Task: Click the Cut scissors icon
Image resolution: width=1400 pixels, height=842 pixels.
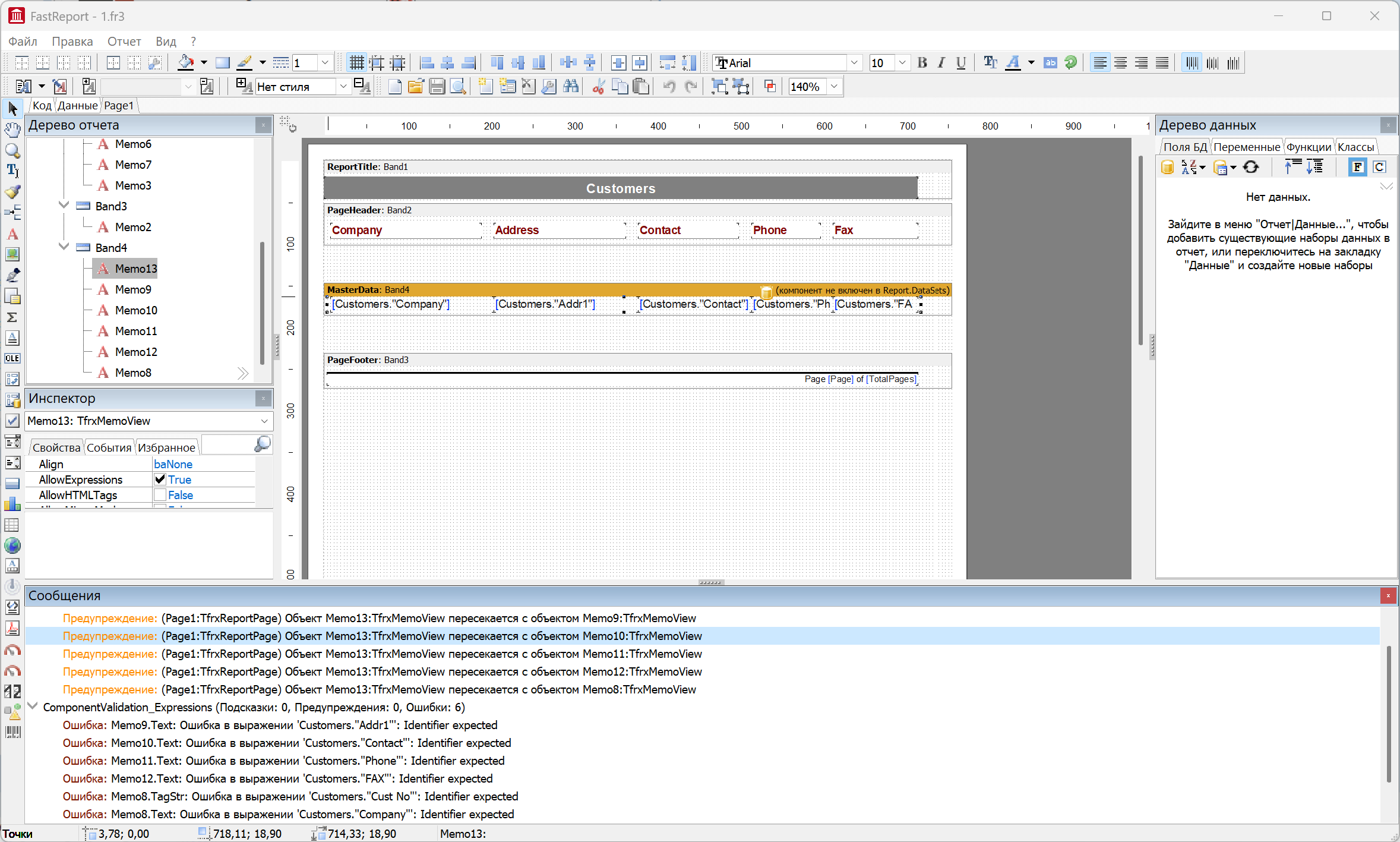Action: coord(598,87)
